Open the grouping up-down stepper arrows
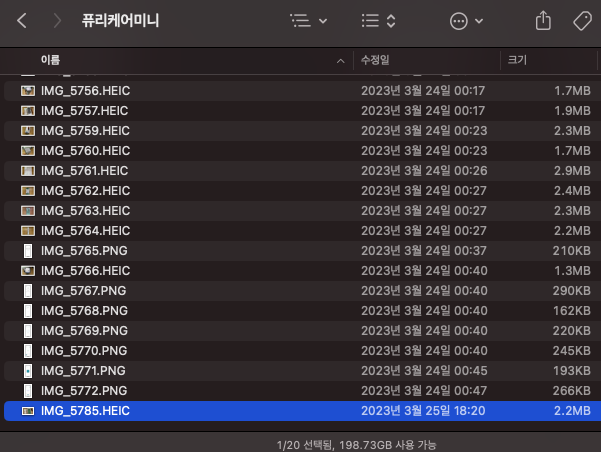The image size is (601, 452). point(391,21)
